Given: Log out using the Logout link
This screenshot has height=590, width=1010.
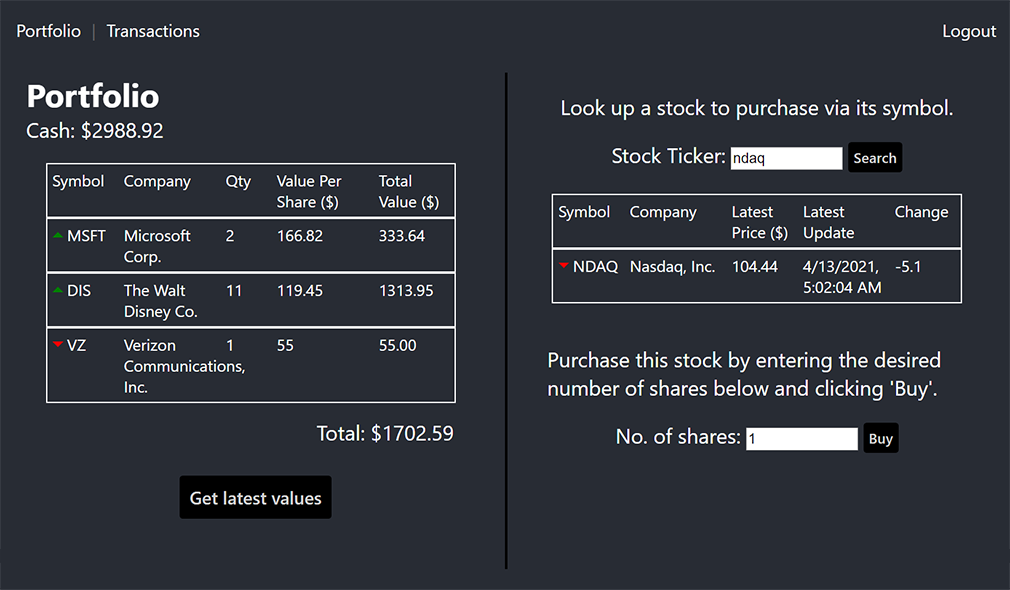Looking at the screenshot, I should tap(969, 31).
